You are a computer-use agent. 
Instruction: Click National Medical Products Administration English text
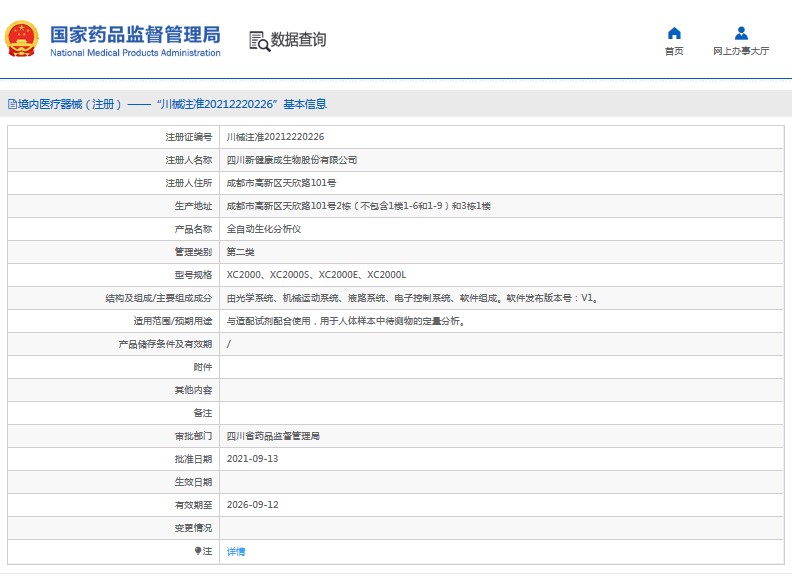click(x=134, y=53)
